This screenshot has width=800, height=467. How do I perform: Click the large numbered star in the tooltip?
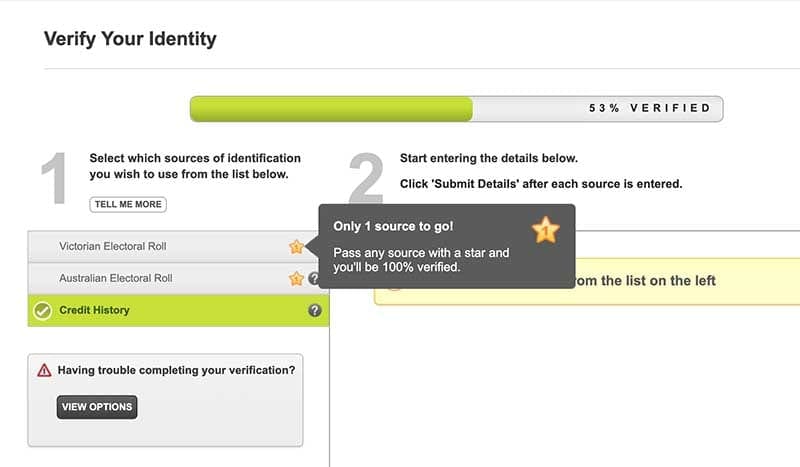545,230
